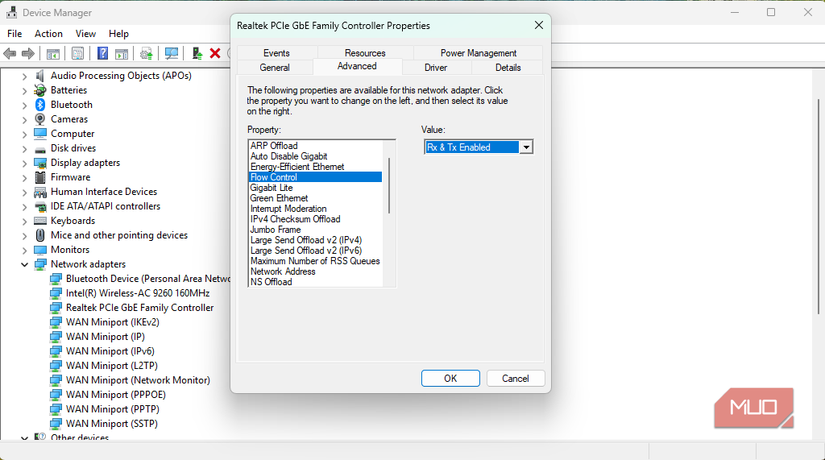Screen dimensions: 825x460
Task: Switch to the General tab
Action: [275, 67]
